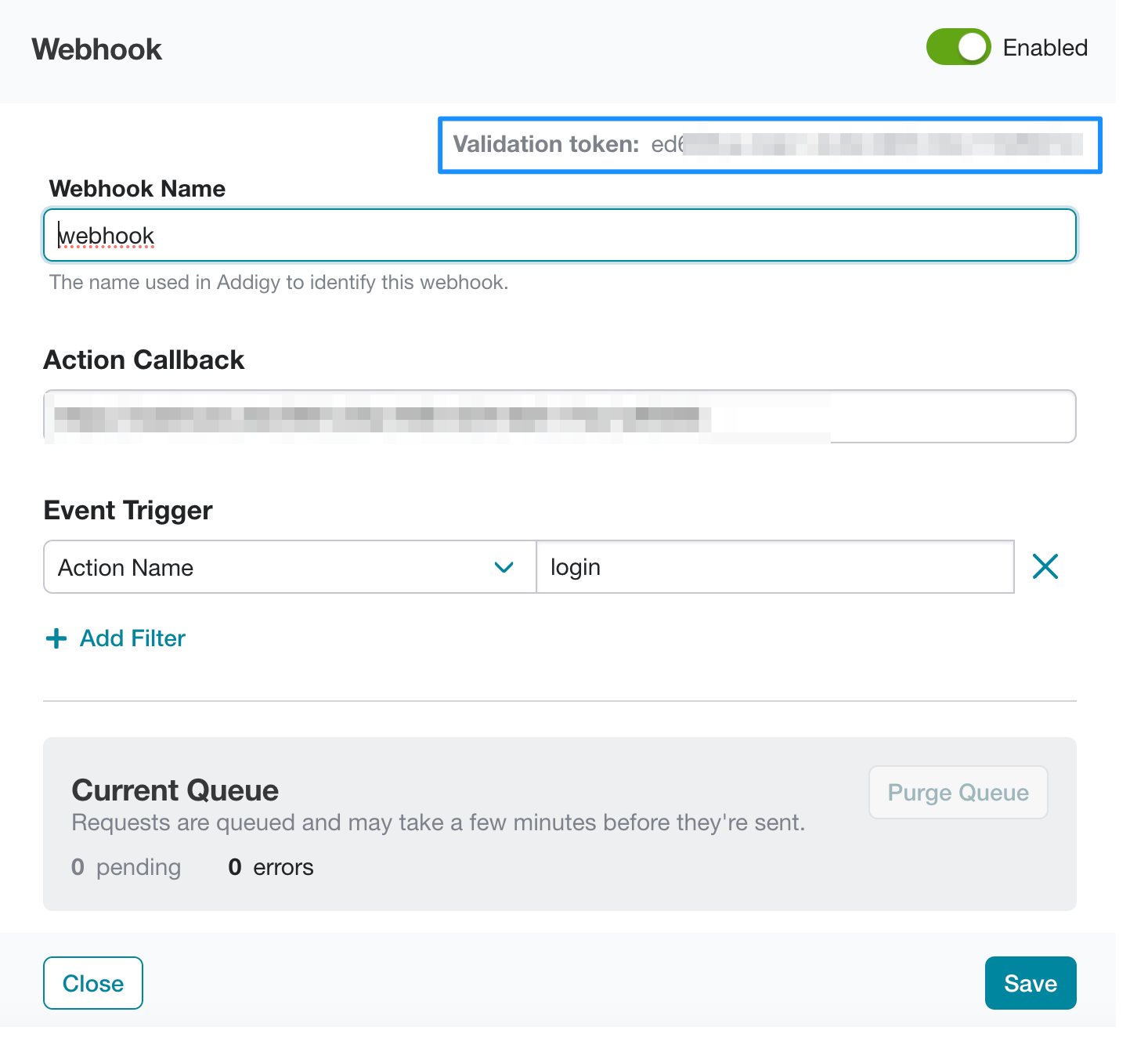Click the Save button
Screen dimensions: 1148x1059
(1031, 983)
